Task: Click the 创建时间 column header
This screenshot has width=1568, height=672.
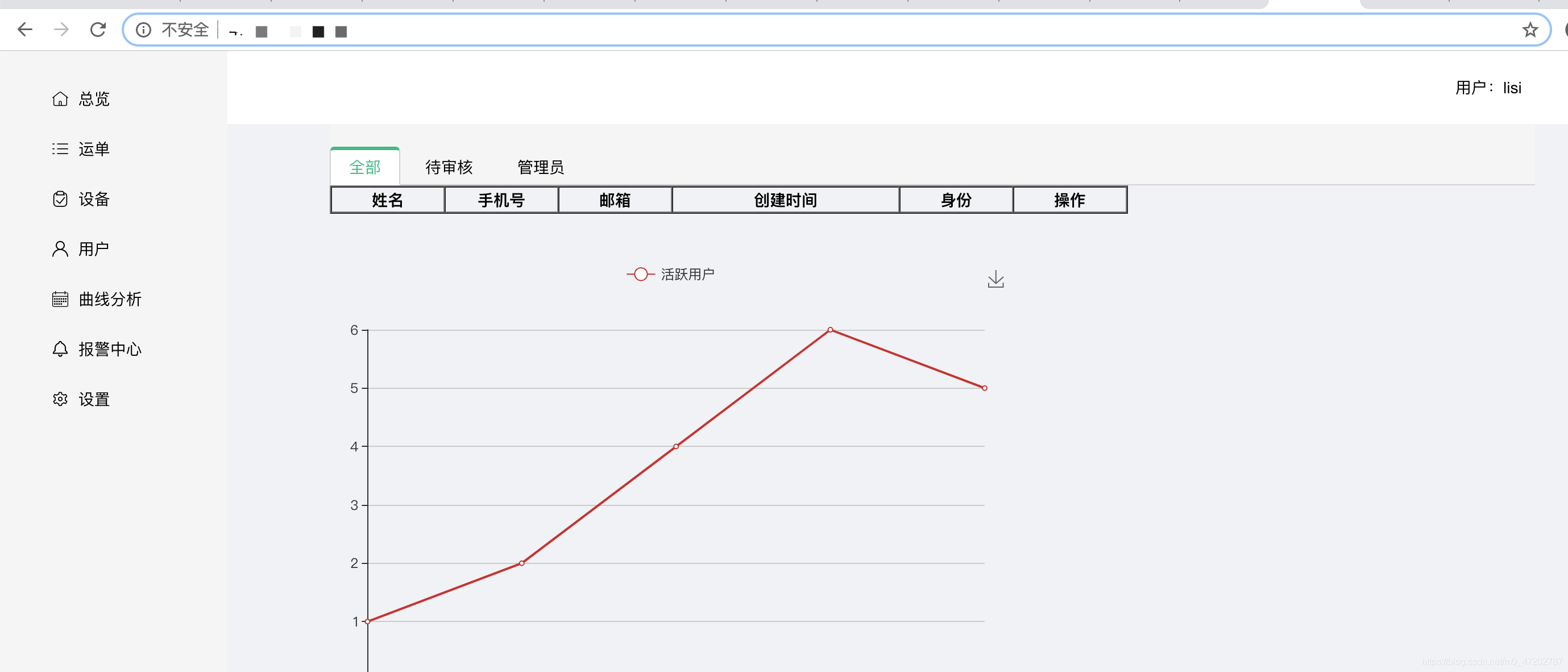Action: pyautogui.click(x=785, y=200)
